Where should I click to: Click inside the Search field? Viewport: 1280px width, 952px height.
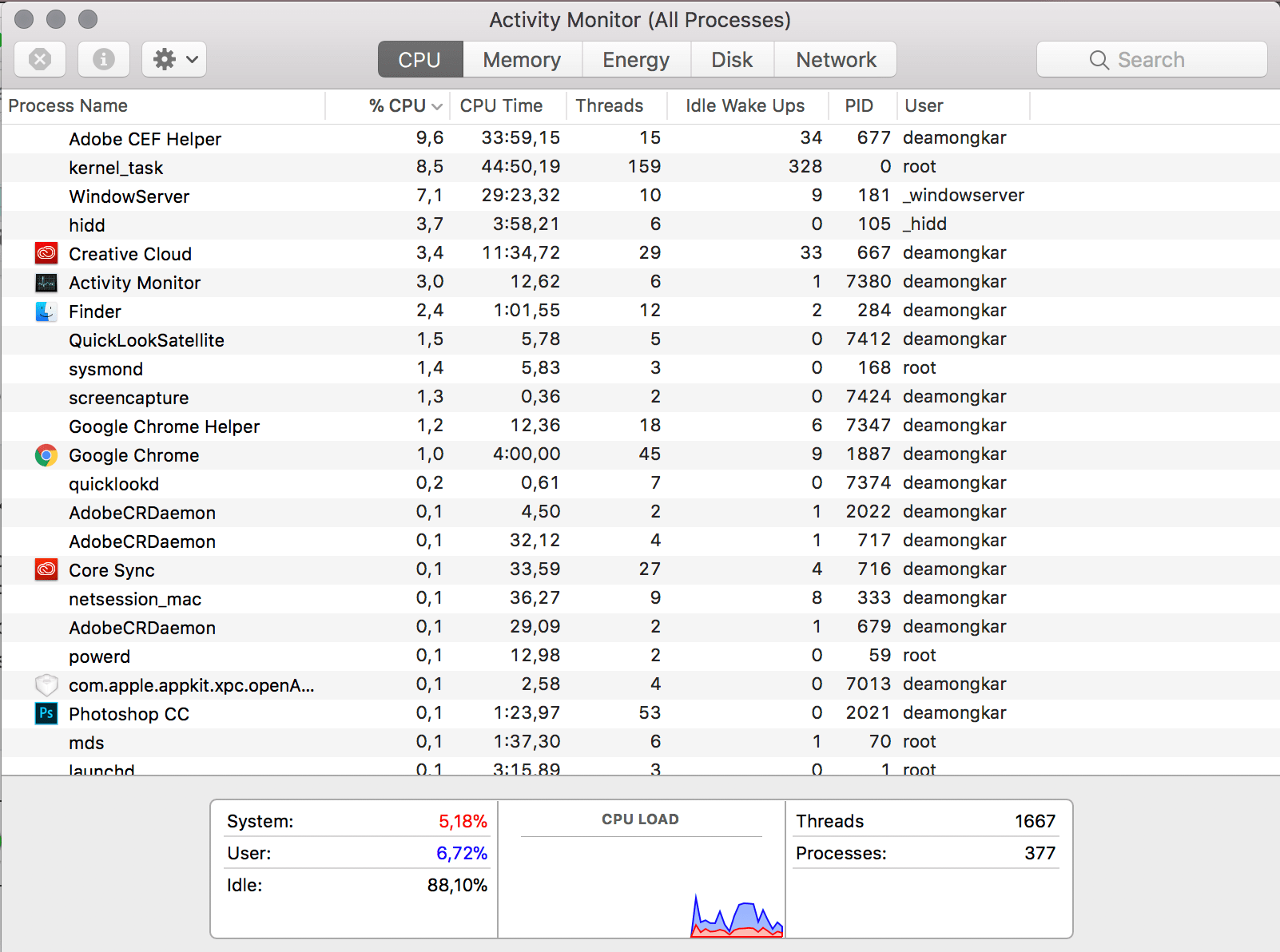tap(1151, 58)
